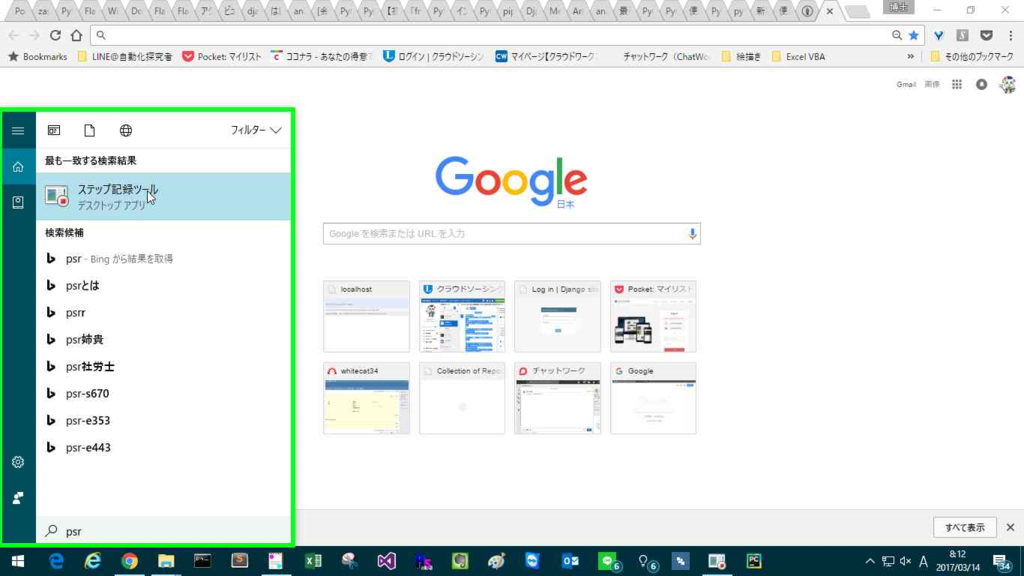Filter results by web globe icon
This screenshot has height=576, width=1024.
click(x=126, y=131)
